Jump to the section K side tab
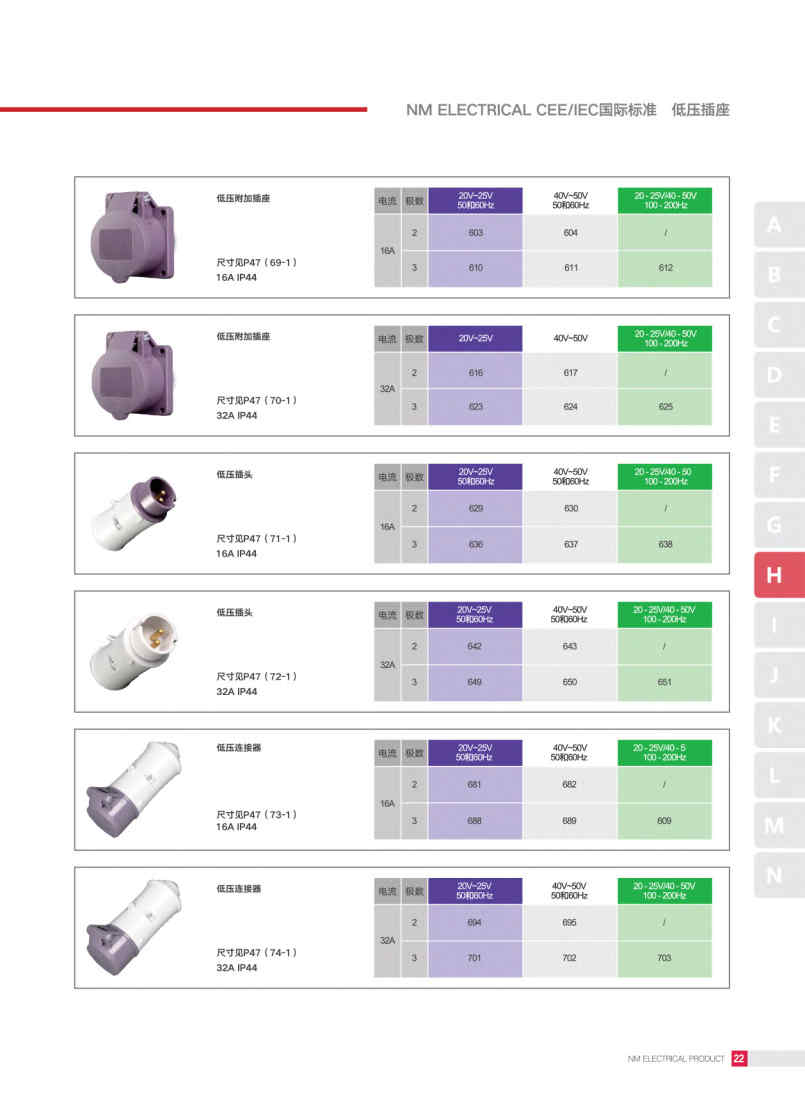Viewport: 805px width, 1100px height. [x=774, y=725]
